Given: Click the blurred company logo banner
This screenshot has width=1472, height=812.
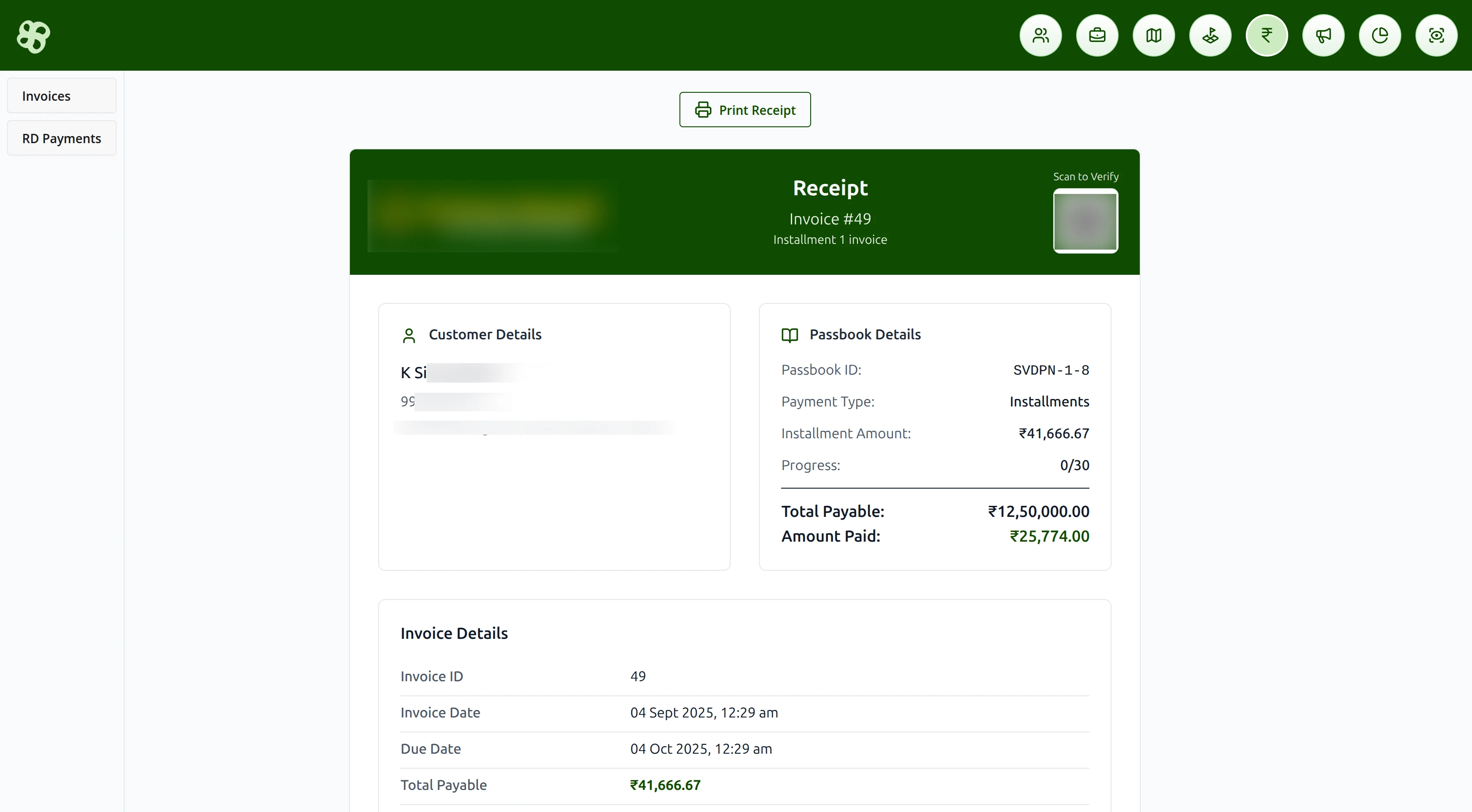Looking at the screenshot, I should [493, 216].
